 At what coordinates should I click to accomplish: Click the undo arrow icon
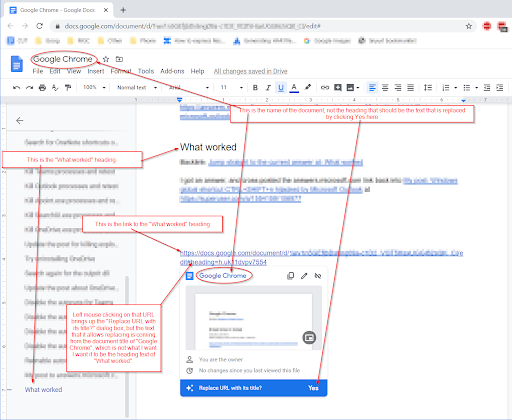(16, 88)
